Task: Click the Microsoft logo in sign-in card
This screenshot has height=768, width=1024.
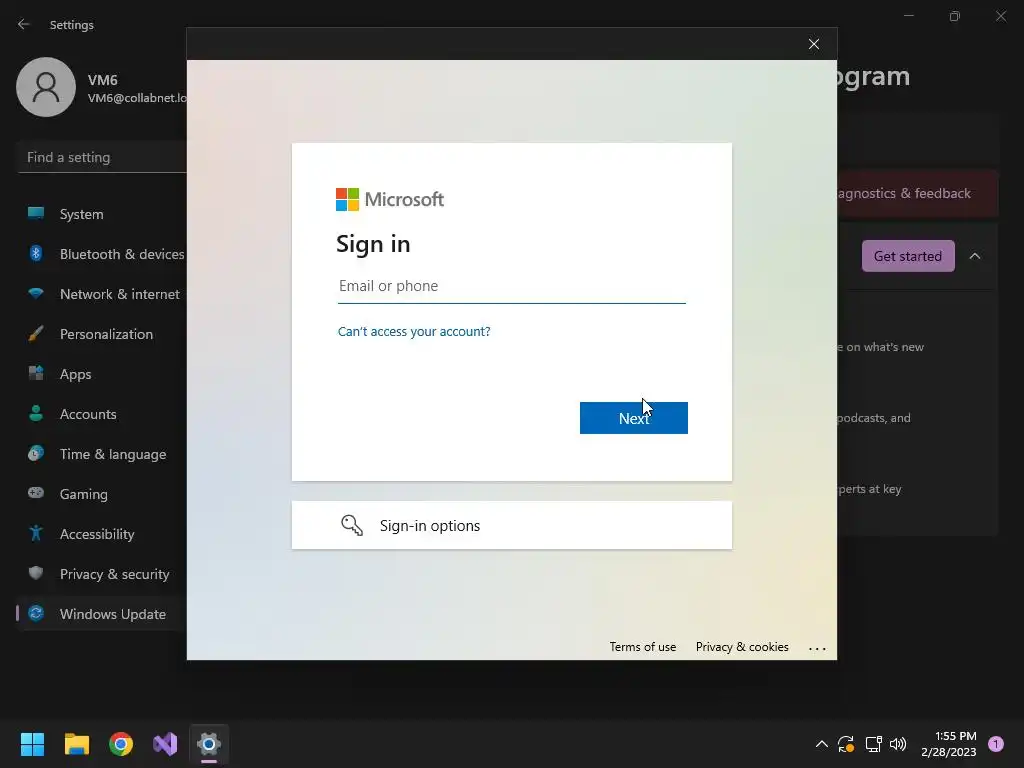Action: [390, 199]
